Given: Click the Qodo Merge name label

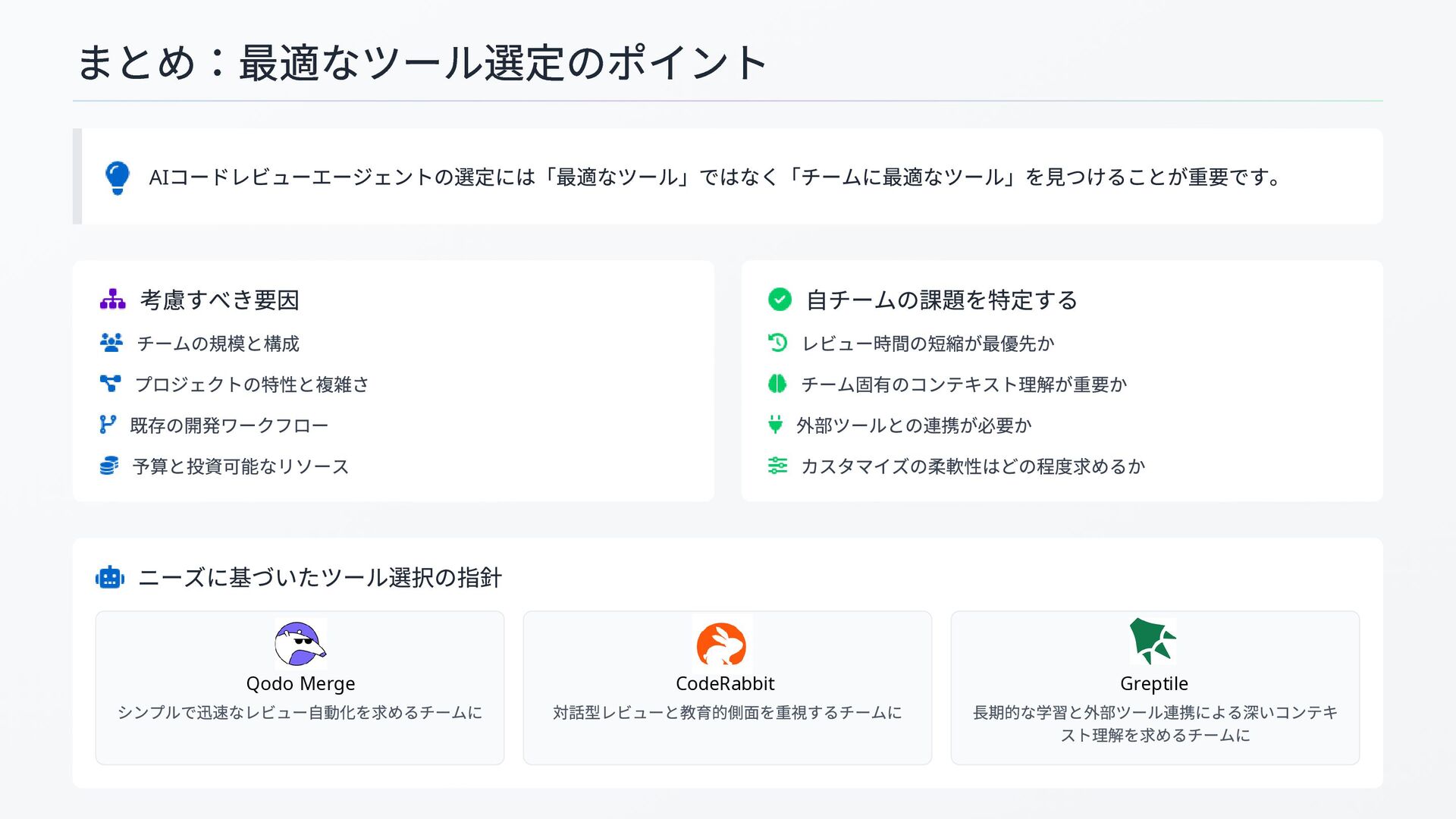Looking at the screenshot, I should pos(300,683).
